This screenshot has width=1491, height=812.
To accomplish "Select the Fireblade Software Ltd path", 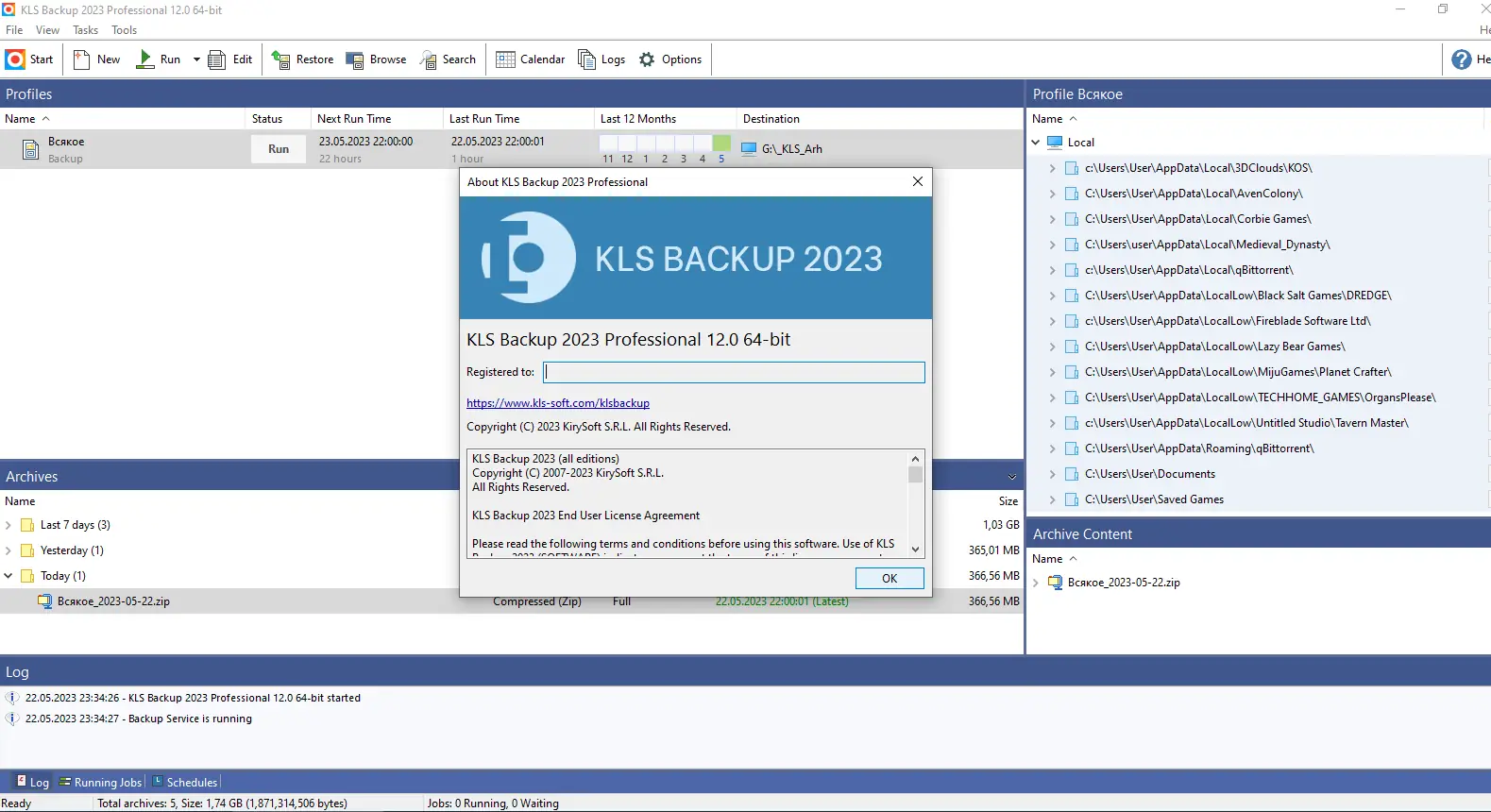I will pyautogui.click(x=1228, y=321).
